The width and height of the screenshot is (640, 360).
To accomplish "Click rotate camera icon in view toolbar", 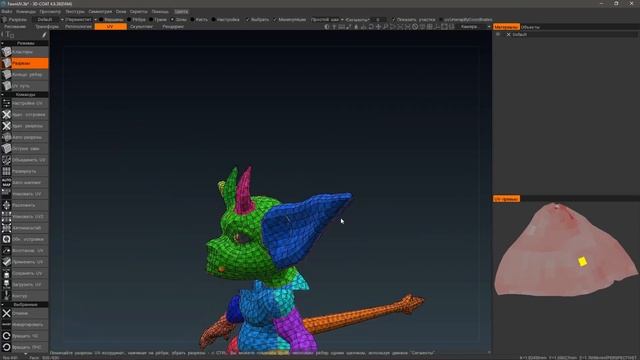I will 371,27.
